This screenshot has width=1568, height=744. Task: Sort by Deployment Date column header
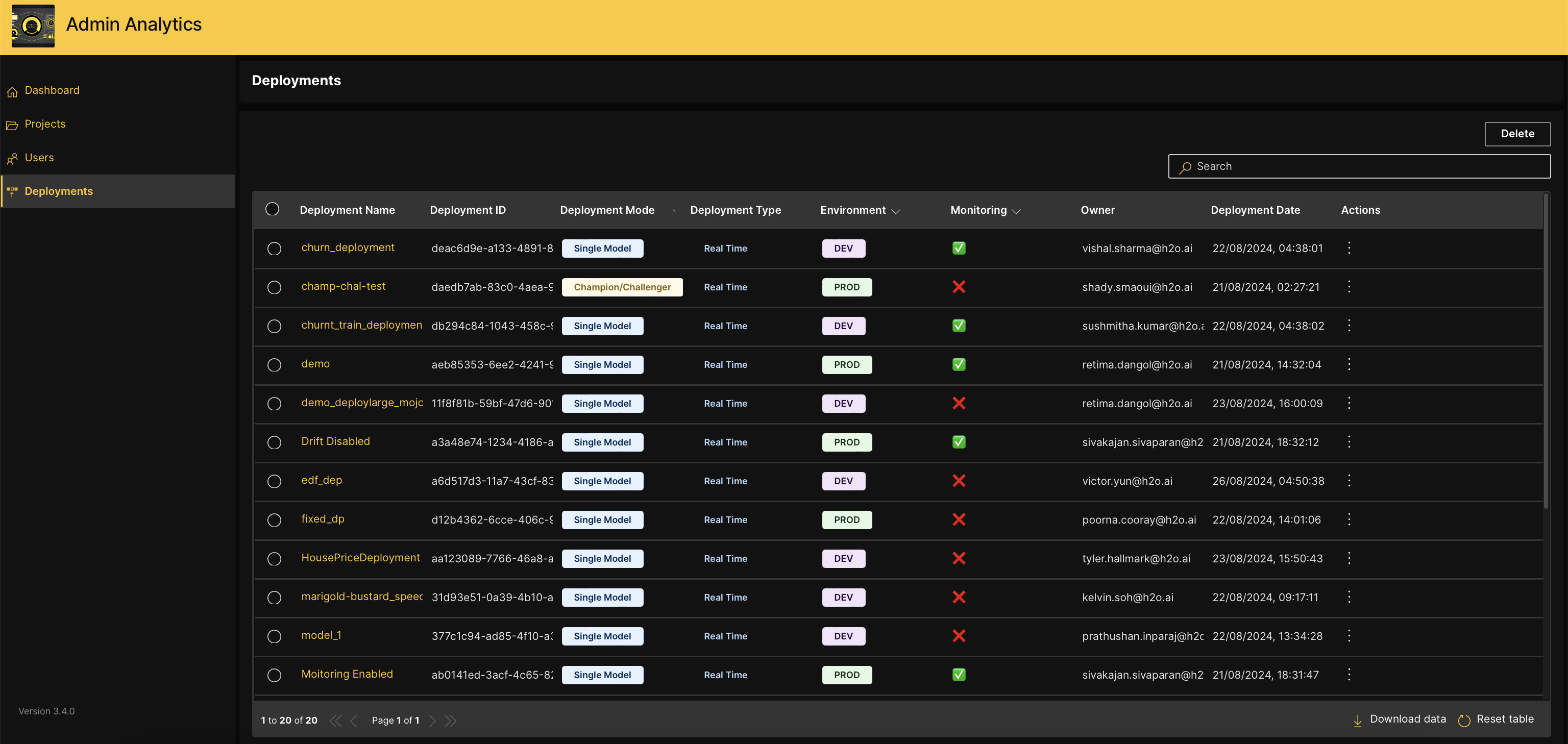1255,210
